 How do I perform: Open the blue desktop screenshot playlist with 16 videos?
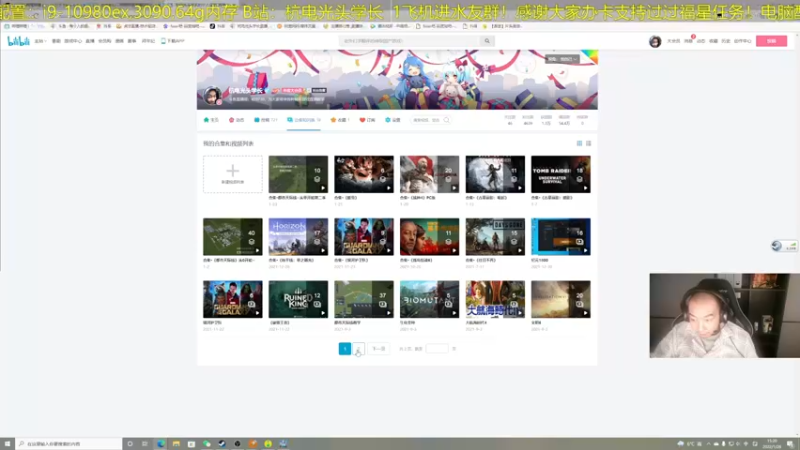pos(561,237)
